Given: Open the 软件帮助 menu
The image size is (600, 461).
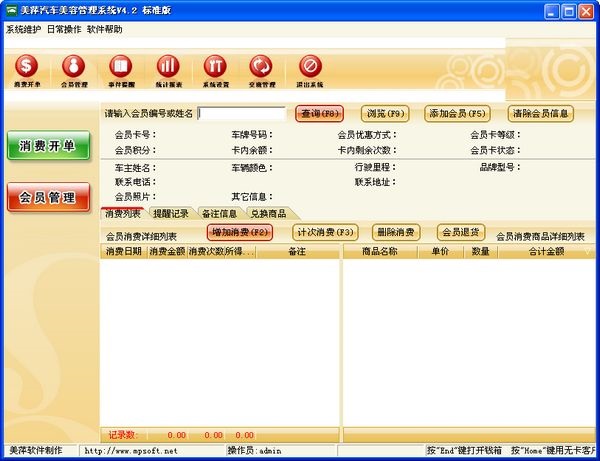Looking at the screenshot, I should click(x=104, y=29).
